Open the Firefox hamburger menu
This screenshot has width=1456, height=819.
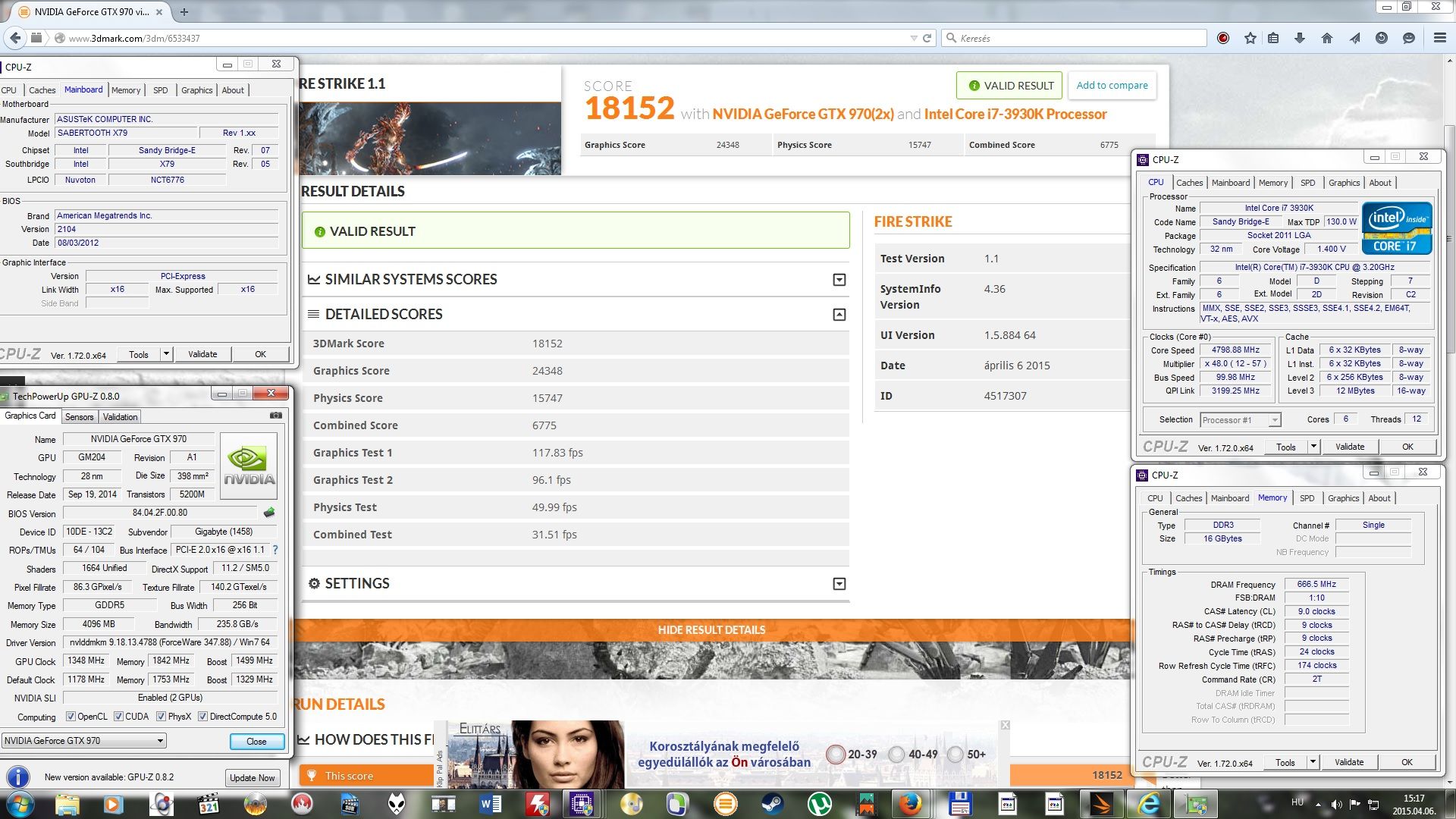(x=1439, y=38)
